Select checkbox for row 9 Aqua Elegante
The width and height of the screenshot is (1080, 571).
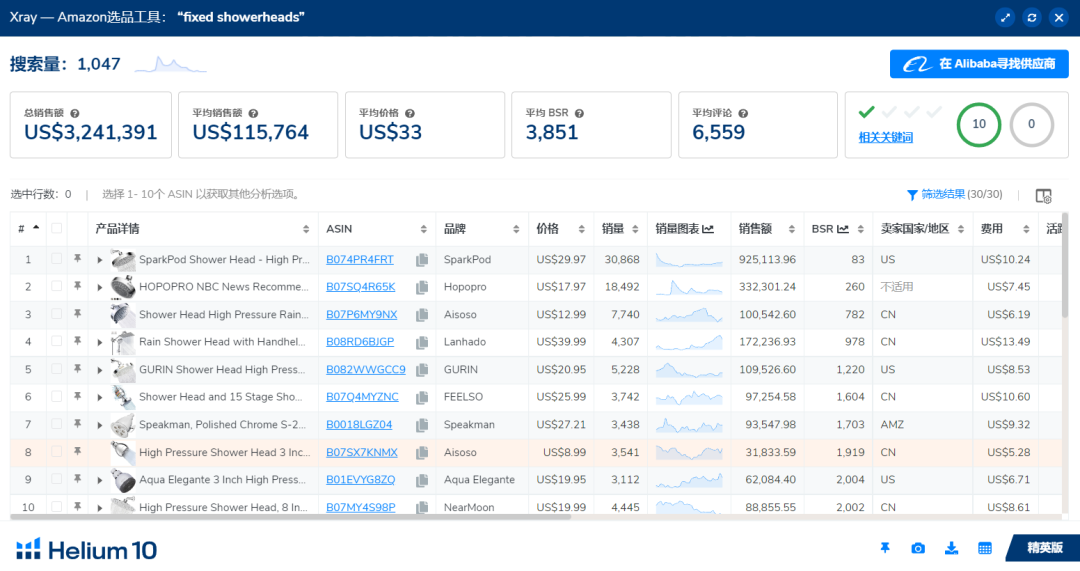coord(56,479)
